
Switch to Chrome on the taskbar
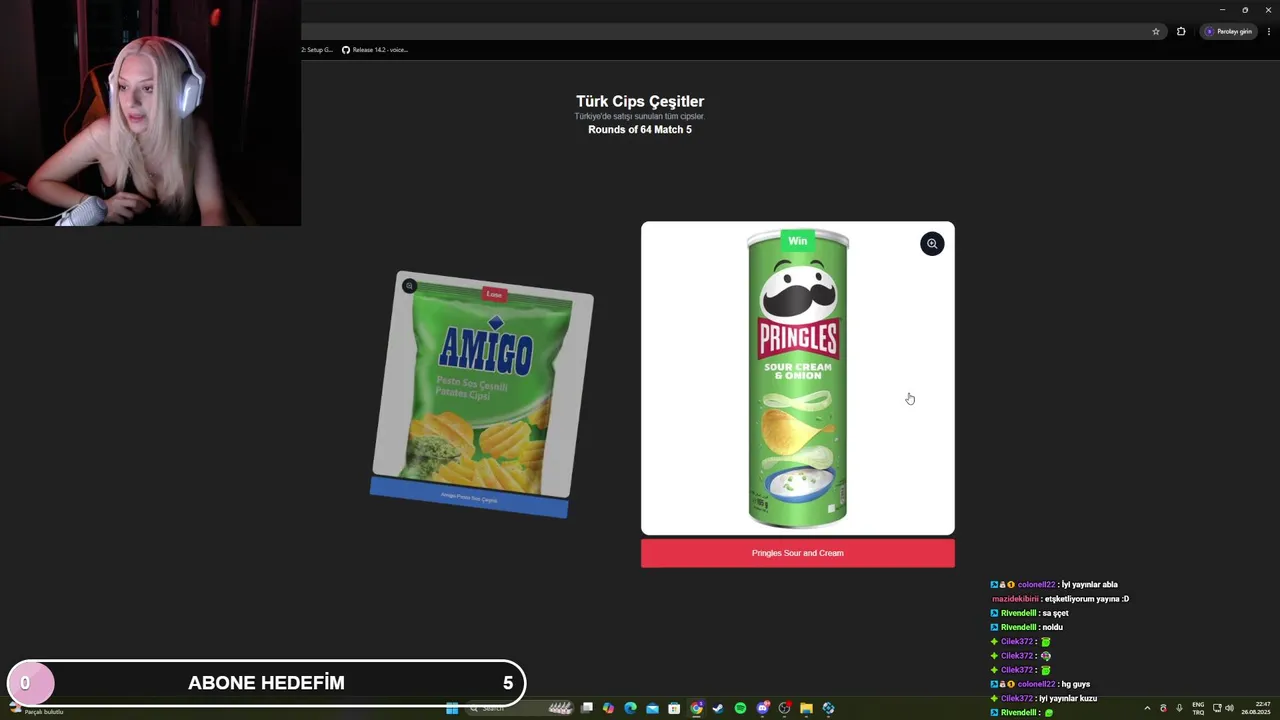coord(696,708)
